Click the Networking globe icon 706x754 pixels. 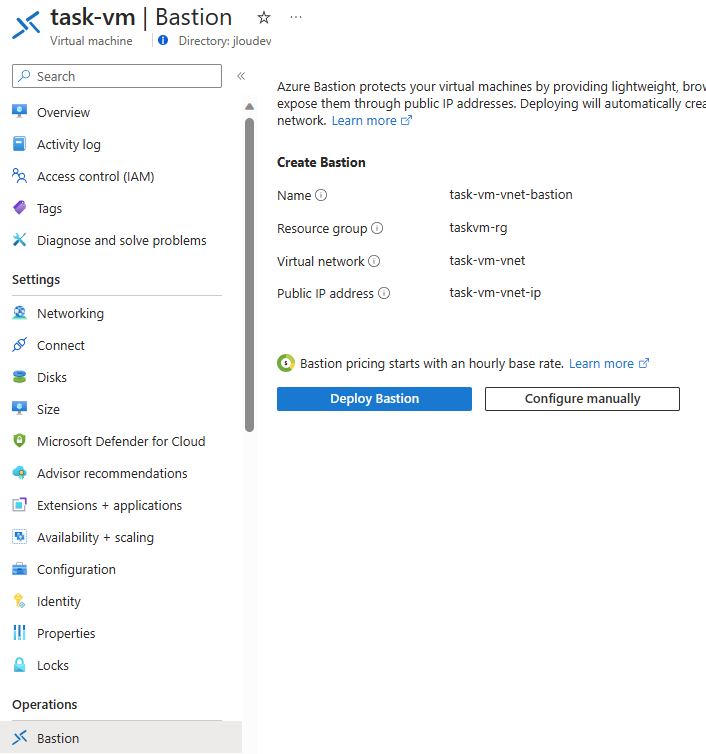(x=19, y=313)
